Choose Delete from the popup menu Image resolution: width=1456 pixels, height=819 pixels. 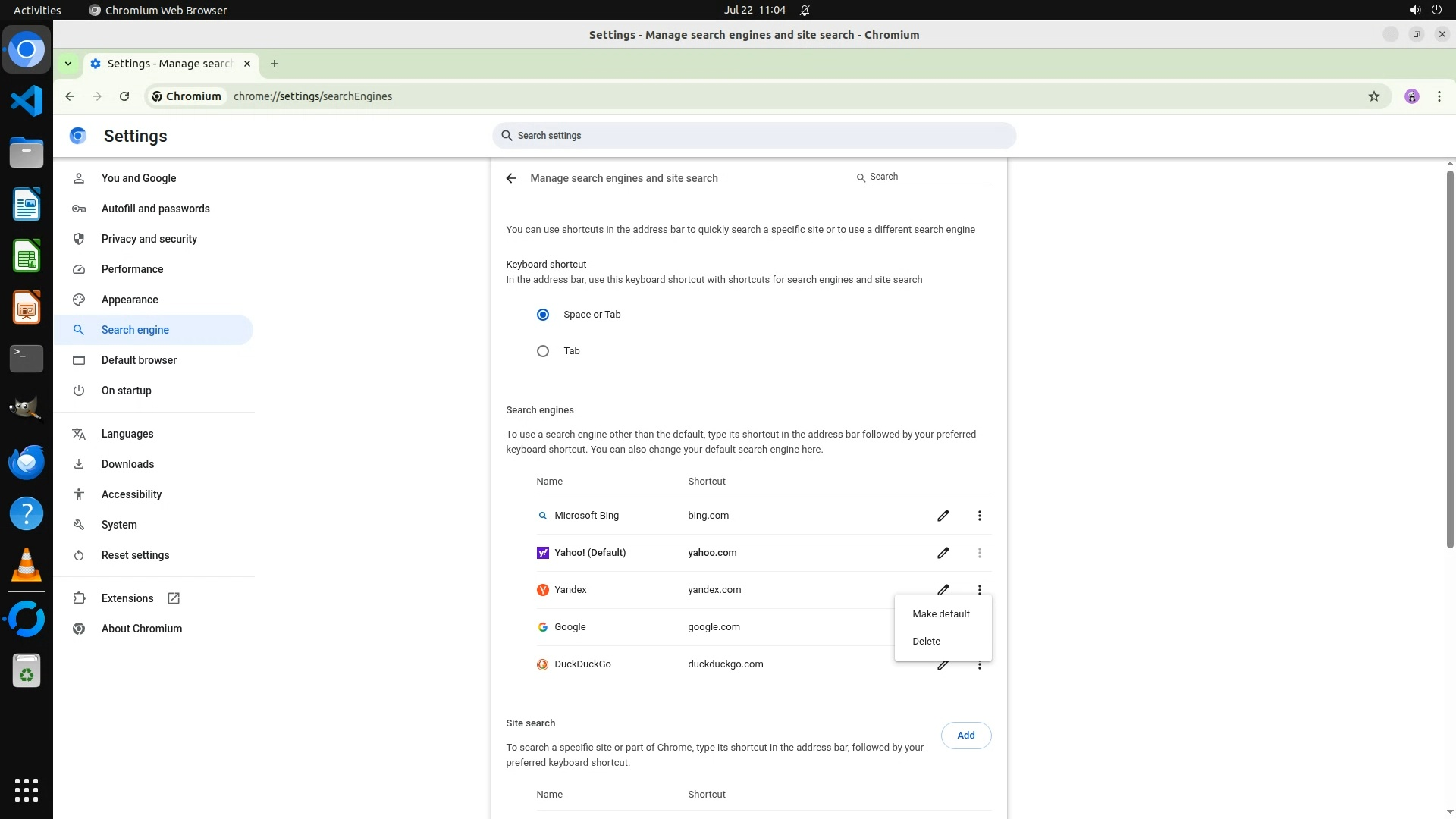(x=926, y=642)
